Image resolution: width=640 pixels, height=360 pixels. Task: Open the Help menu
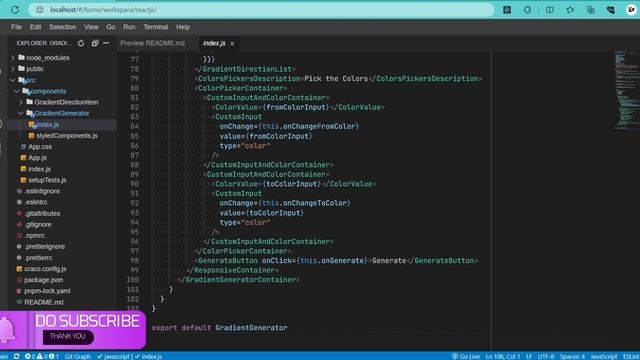[x=183, y=27]
